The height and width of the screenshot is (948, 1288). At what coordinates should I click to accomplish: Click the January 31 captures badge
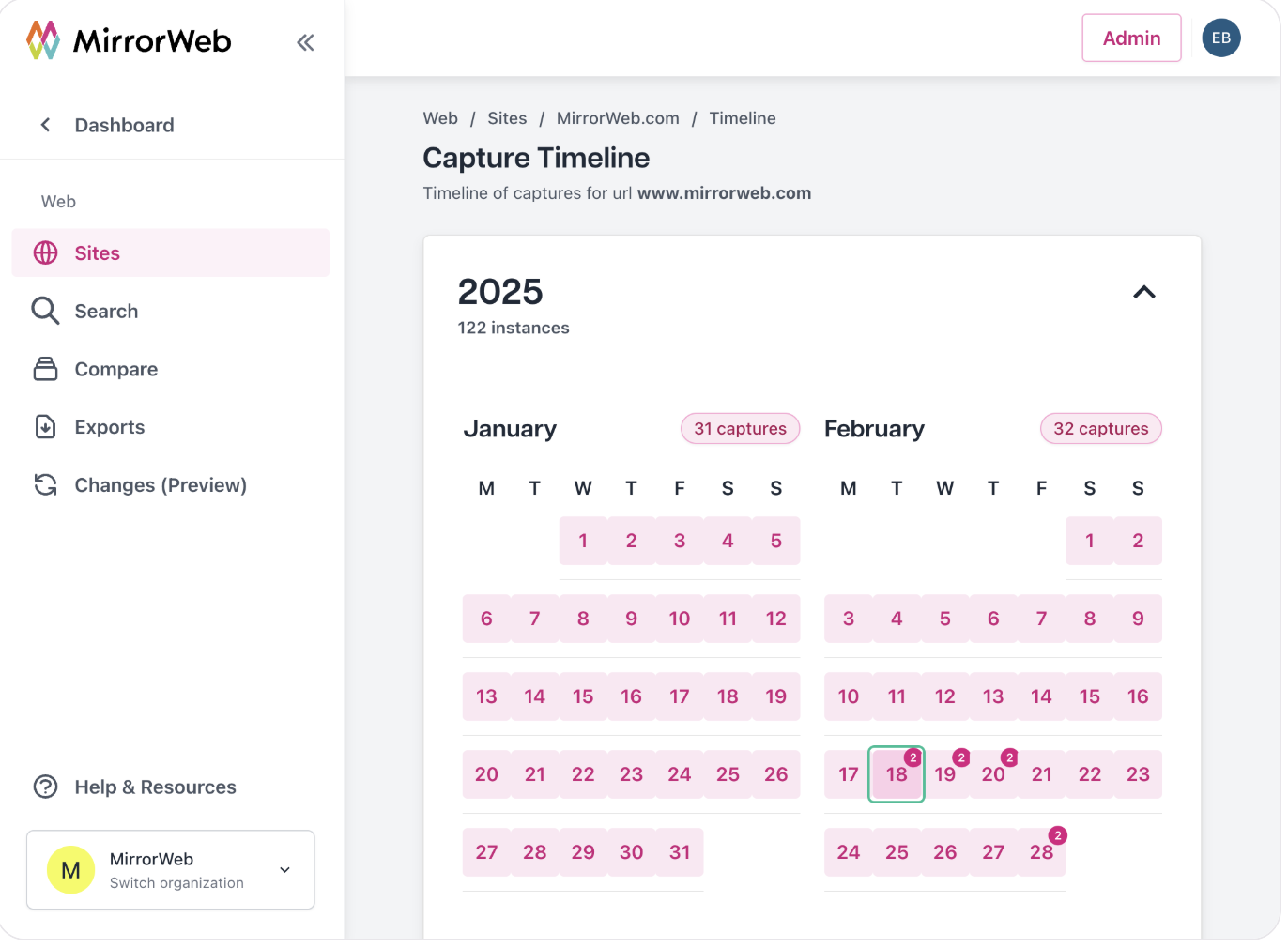pyautogui.click(x=740, y=429)
